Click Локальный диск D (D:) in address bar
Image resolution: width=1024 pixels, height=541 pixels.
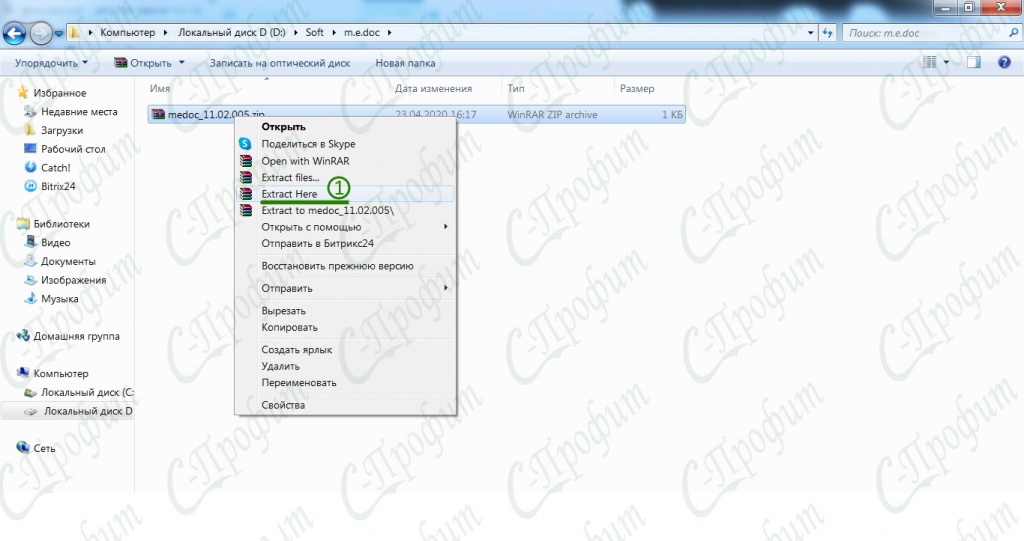tap(232, 32)
